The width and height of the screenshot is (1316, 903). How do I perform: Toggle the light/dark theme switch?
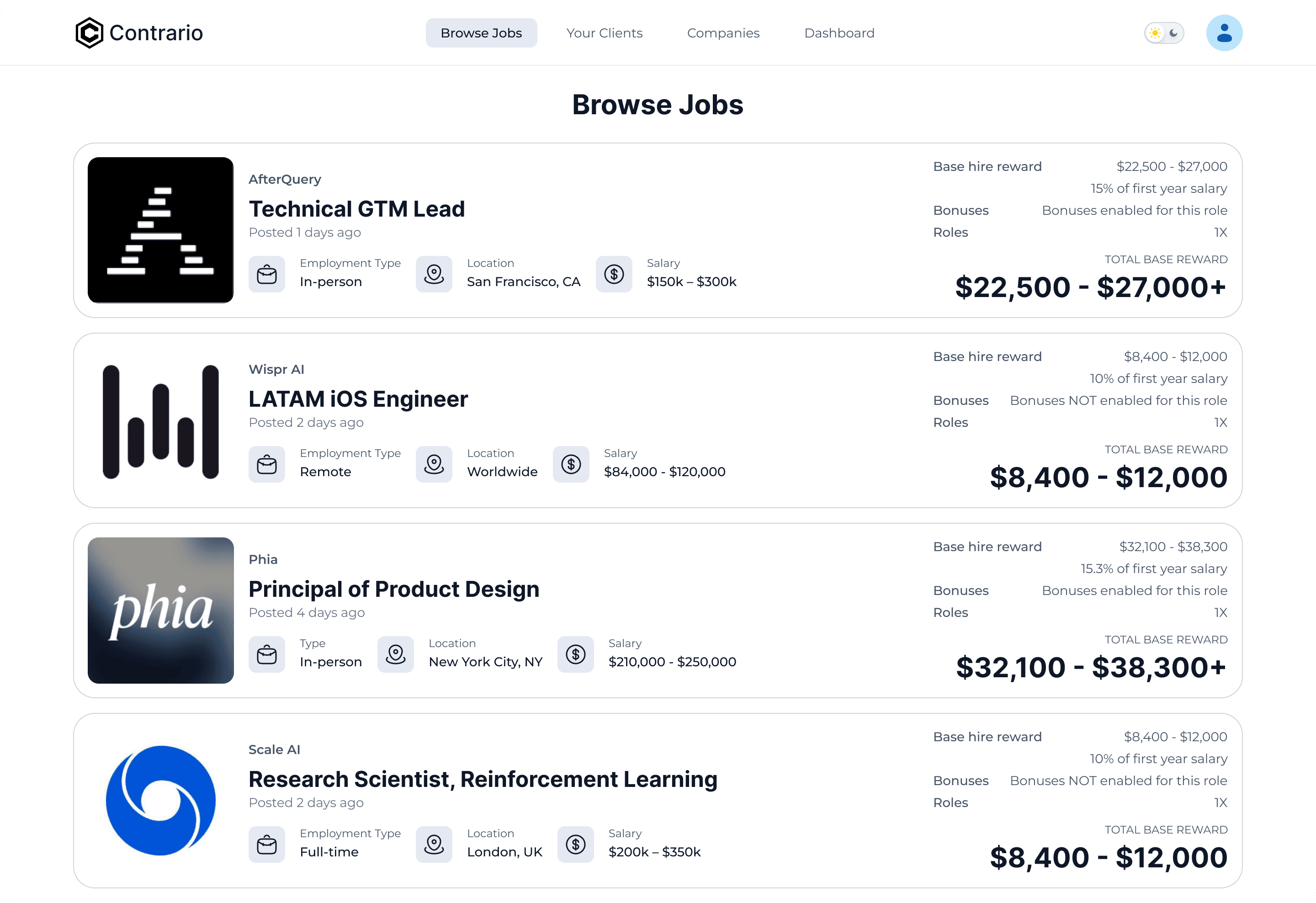tap(1164, 33)
